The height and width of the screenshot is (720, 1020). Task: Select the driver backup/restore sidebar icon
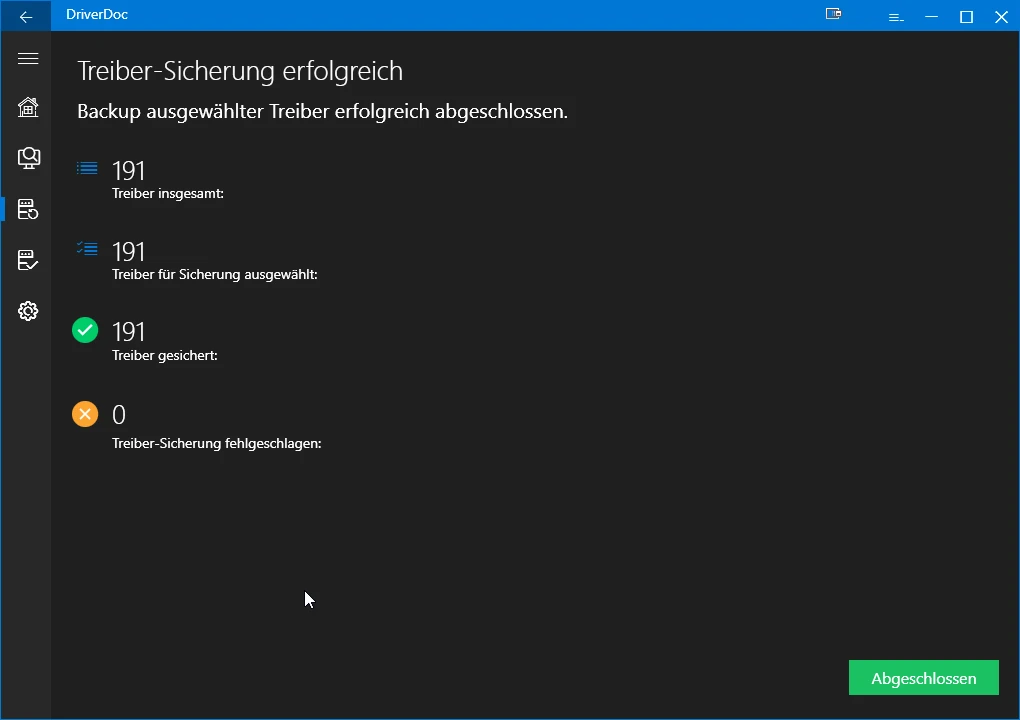[28, 209]
